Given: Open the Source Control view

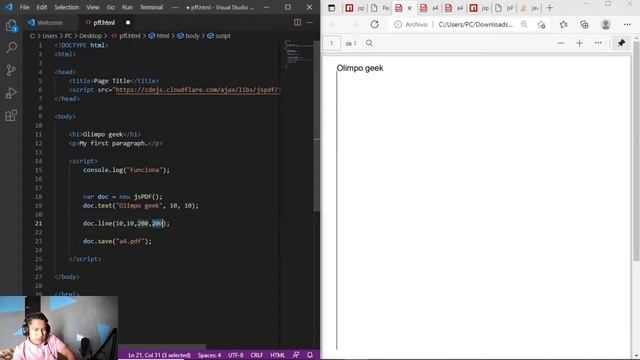Looking at the screenshot, I should coord(11,70).
